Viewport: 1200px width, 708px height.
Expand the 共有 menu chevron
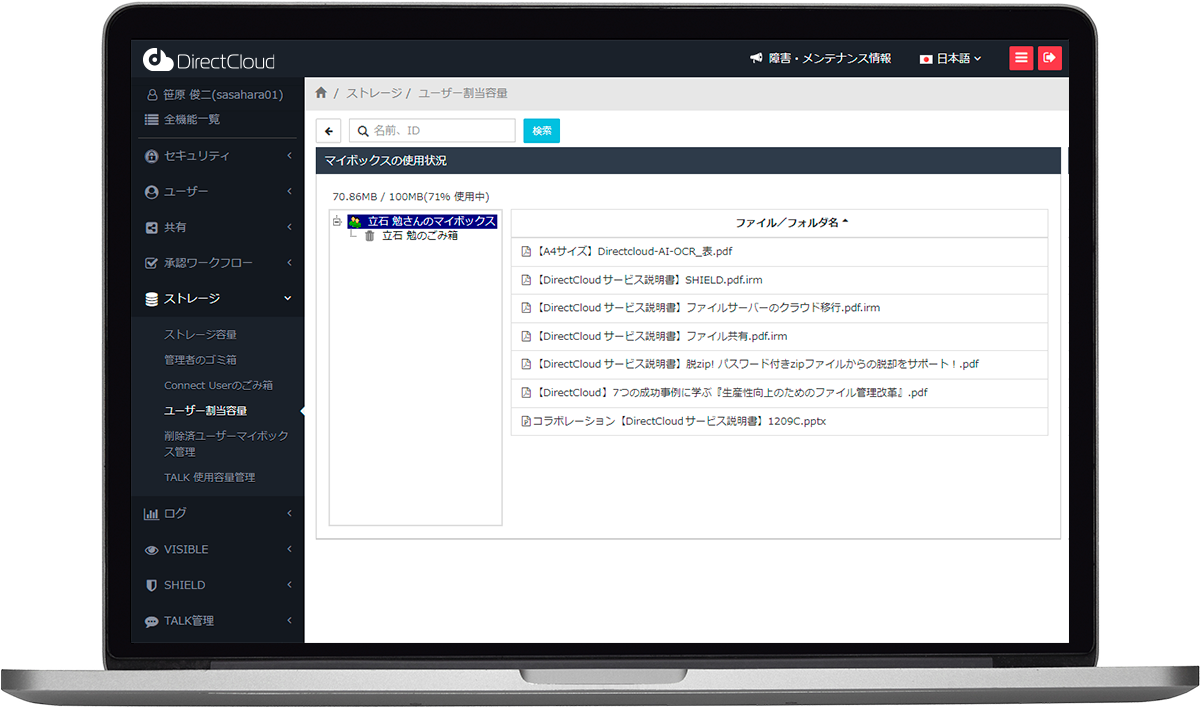(x=289, y=228)
